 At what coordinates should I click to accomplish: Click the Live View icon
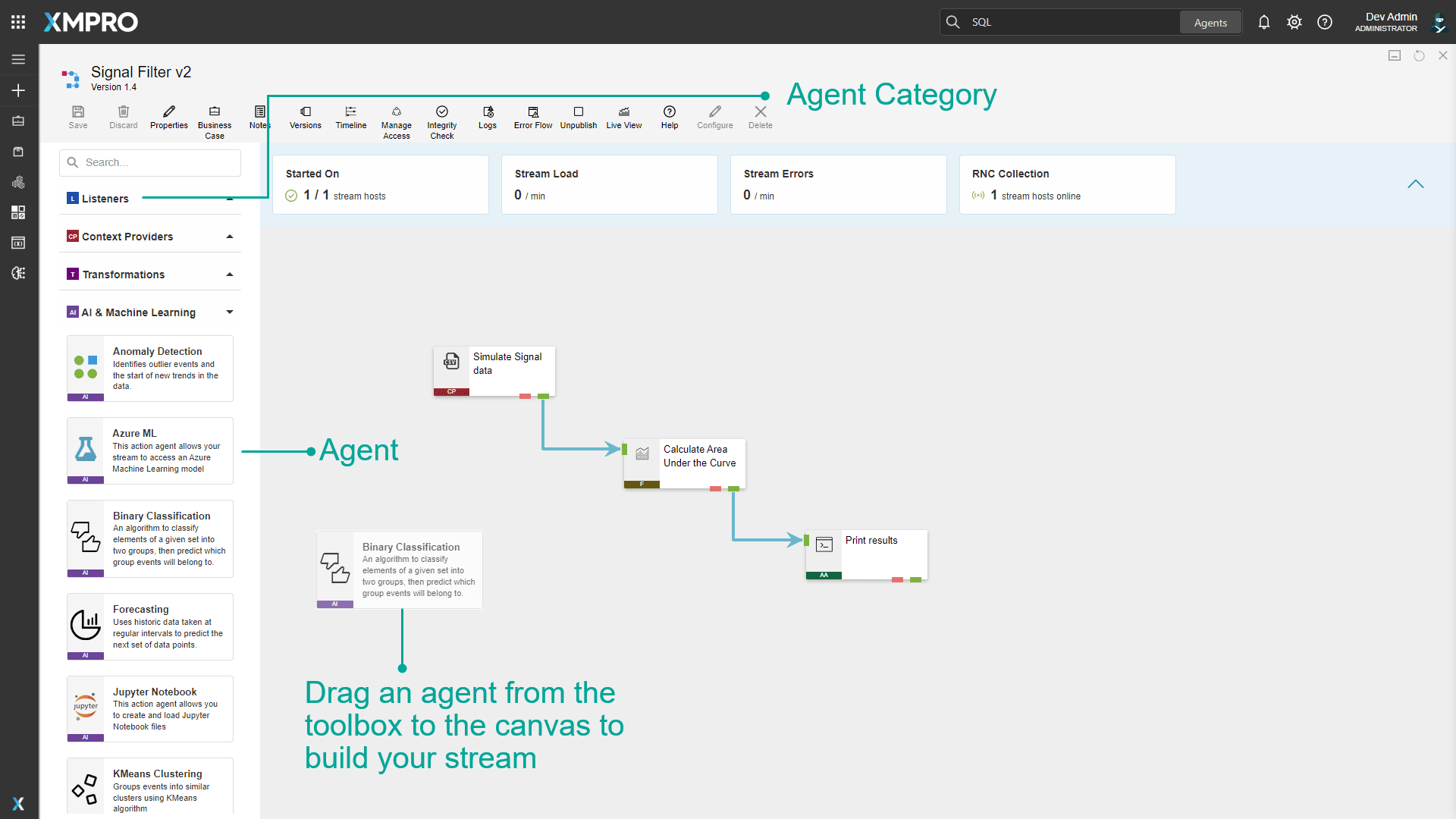[x=623, y=118]
